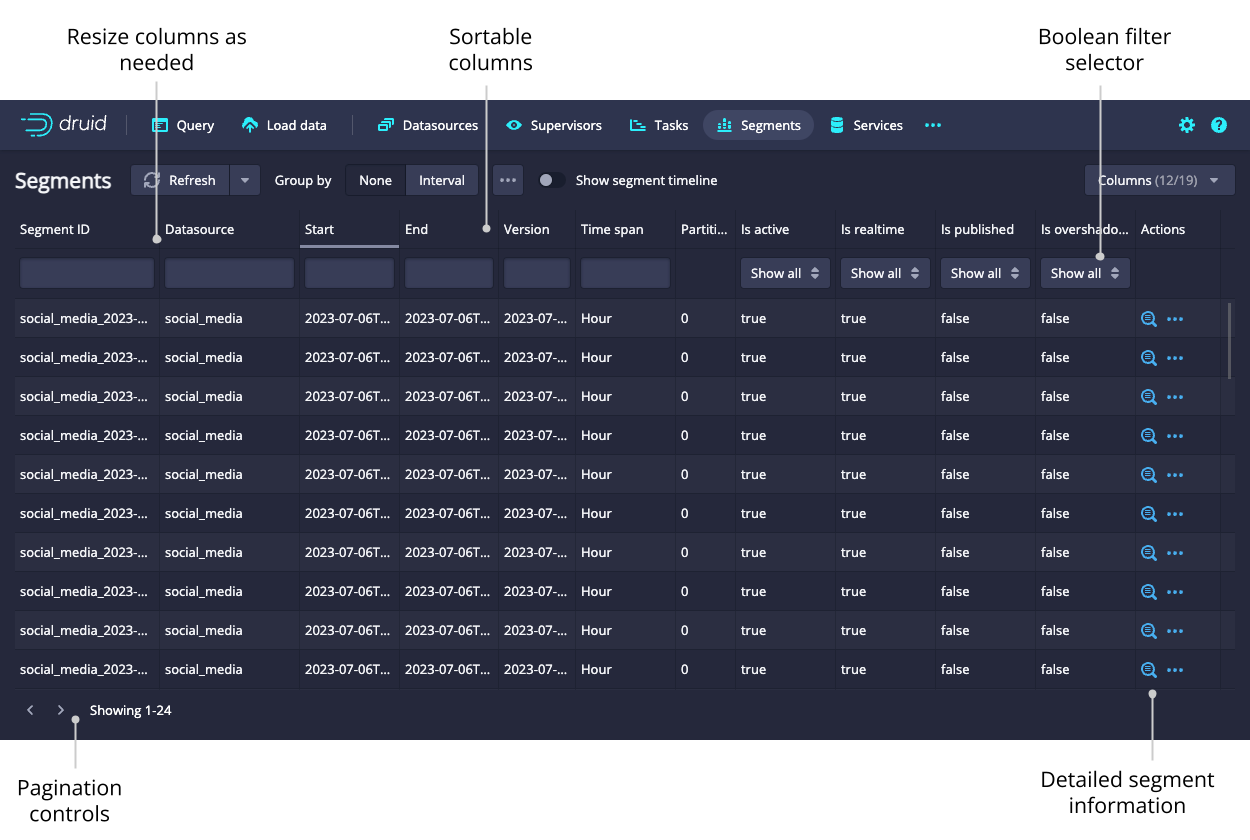The image size is (1250, 840).
Task: Open the Is active Show all filter
Action: pos(785,273)
